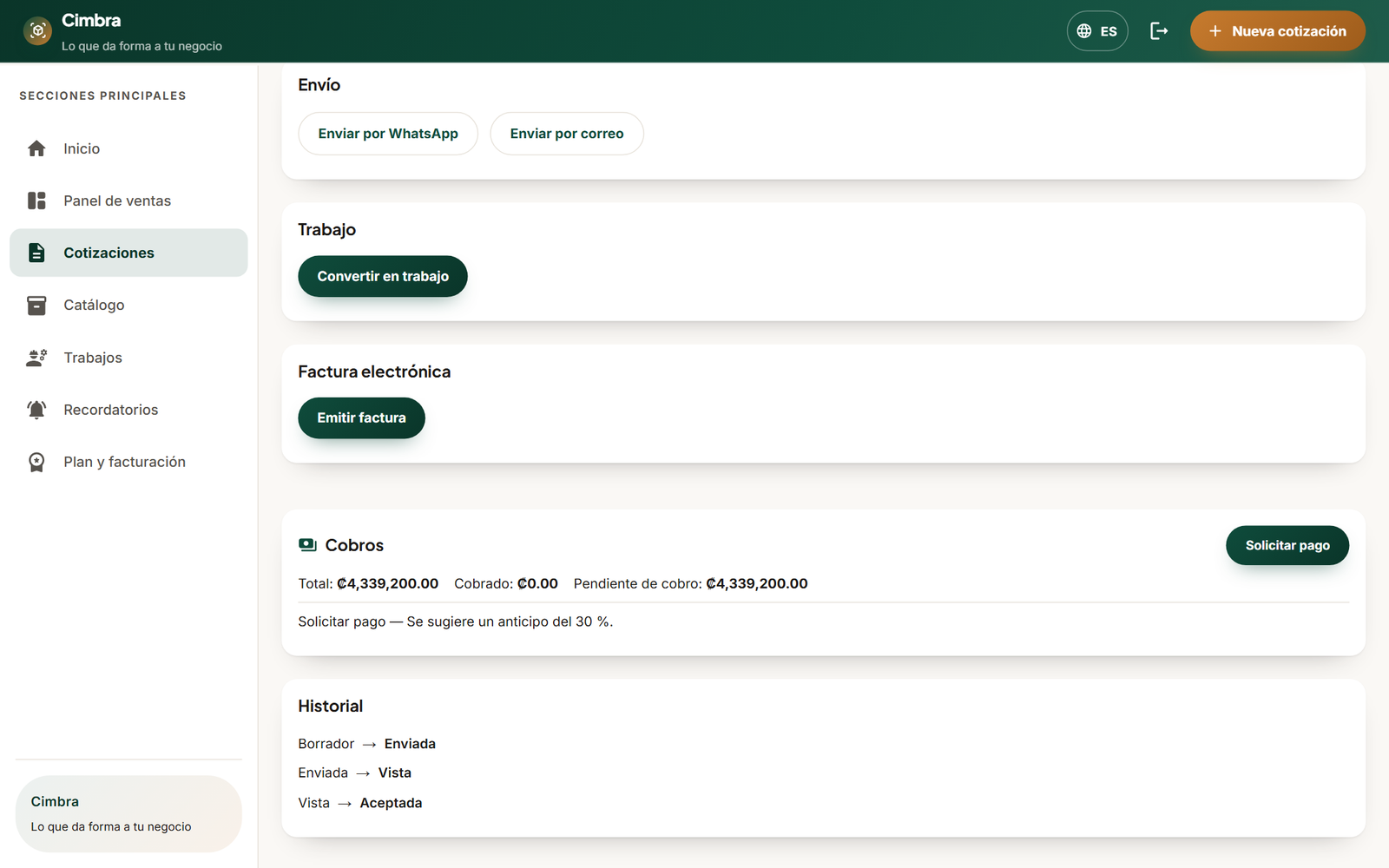Click the Envío section heading
Screen dimensions: 1389x868
(319, 85)
